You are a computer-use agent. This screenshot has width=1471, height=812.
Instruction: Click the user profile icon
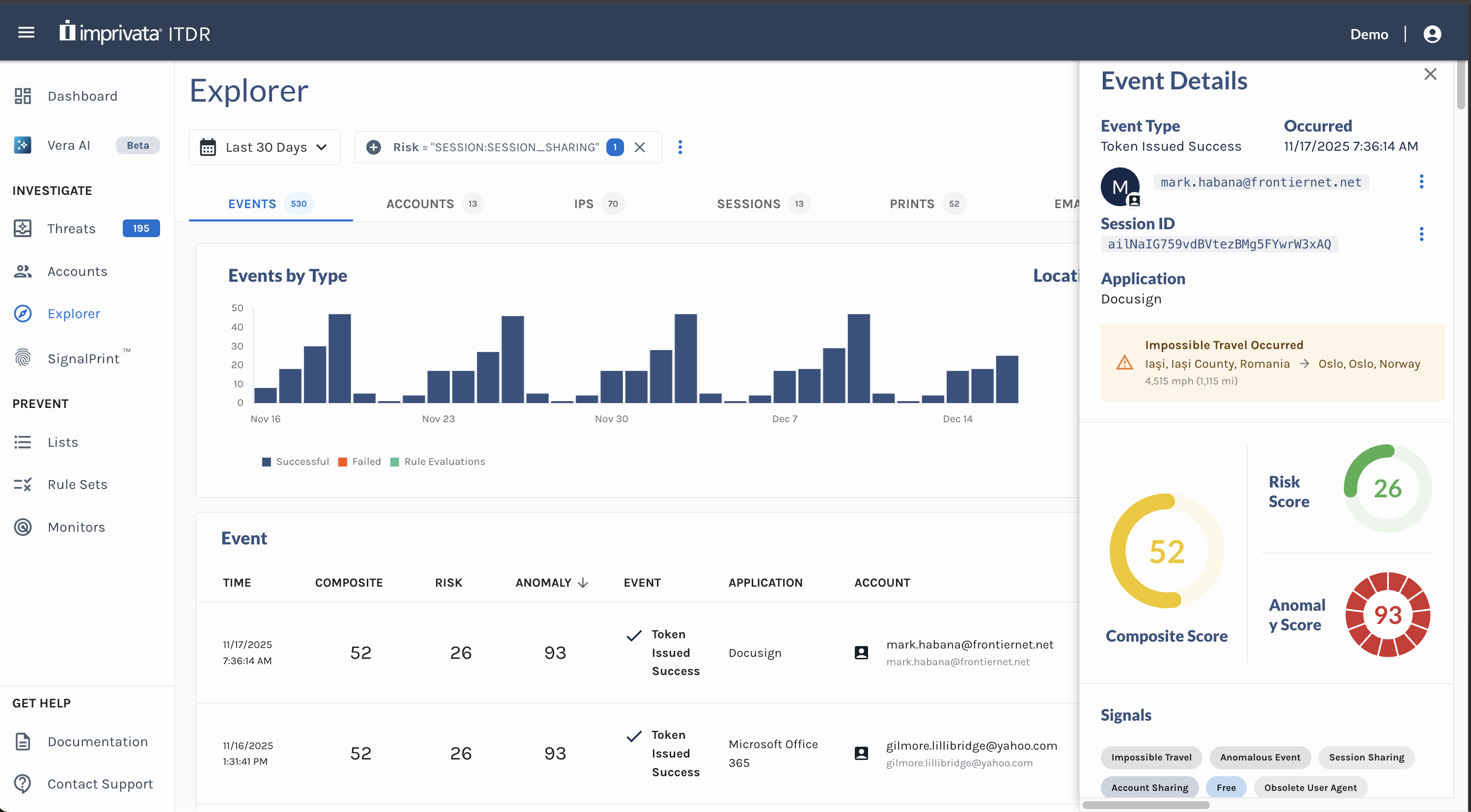point(1432,34)
